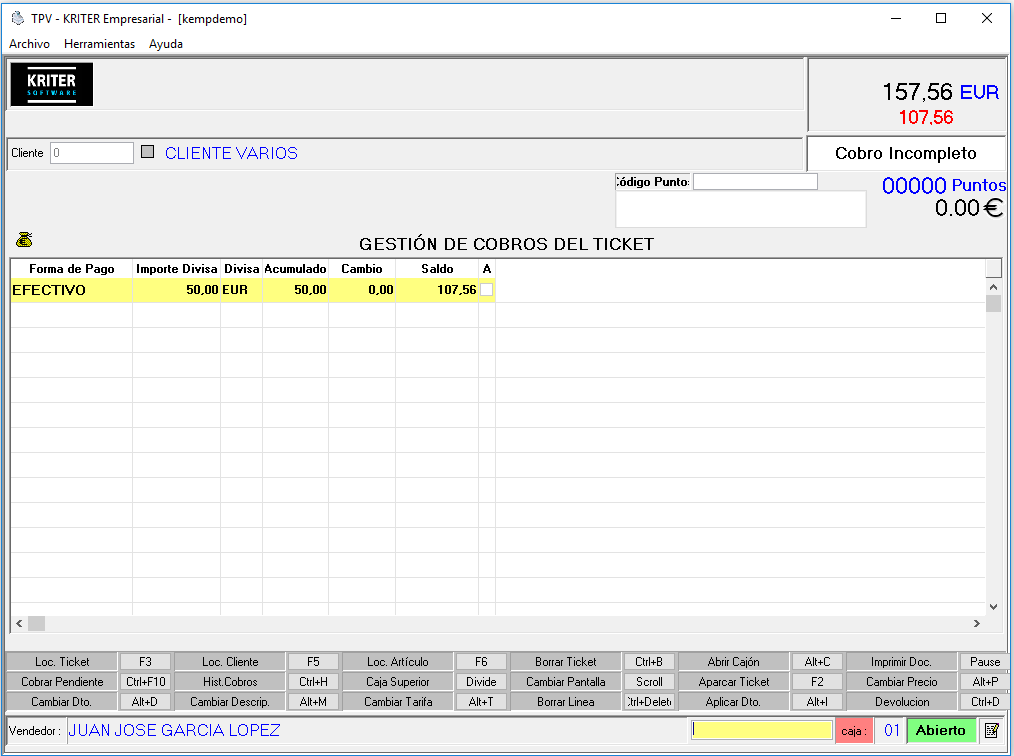Click the Alt+M shortcut button

click(x=313, y=702)
